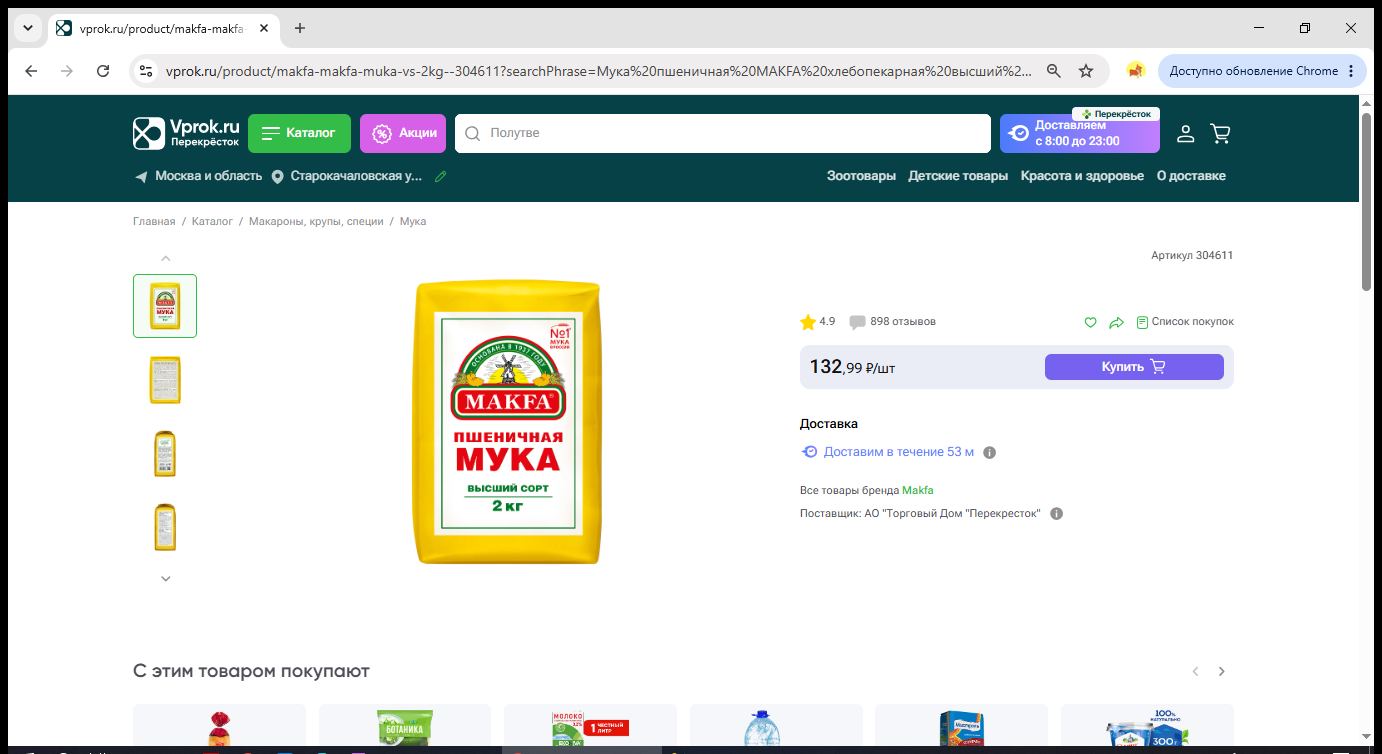Open the О доставке page
This screenshot has height=754, width=1382.
coord(1191,176)
